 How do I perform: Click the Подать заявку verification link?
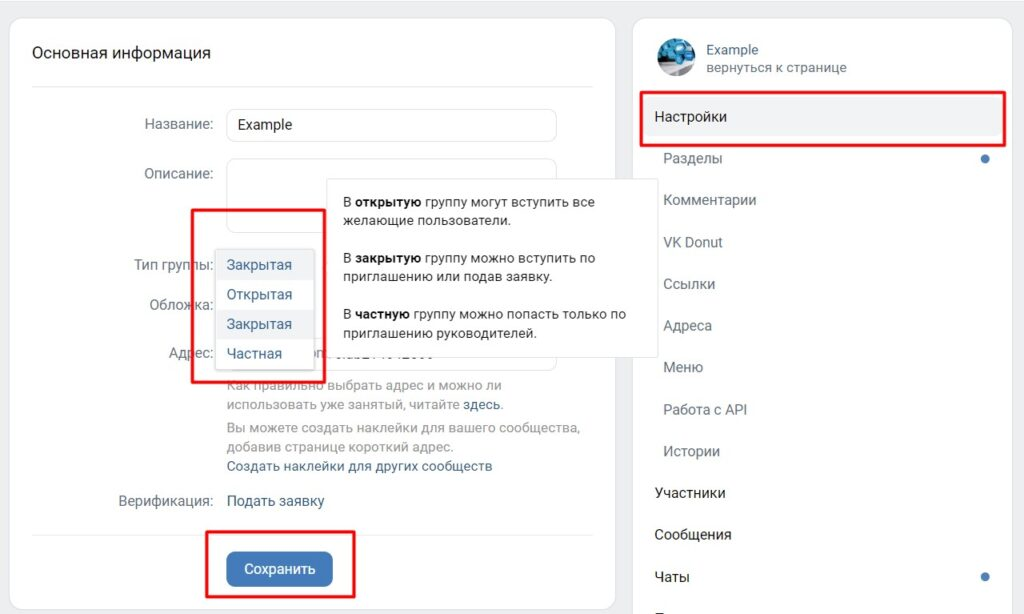tap(275, 501)
